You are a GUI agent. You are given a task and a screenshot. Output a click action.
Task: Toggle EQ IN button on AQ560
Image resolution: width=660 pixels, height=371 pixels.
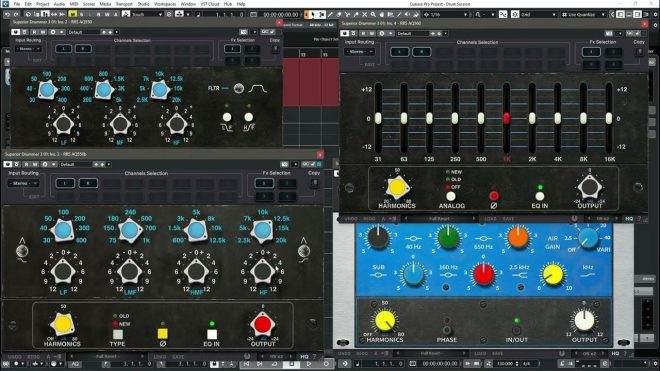coord(540,196)
